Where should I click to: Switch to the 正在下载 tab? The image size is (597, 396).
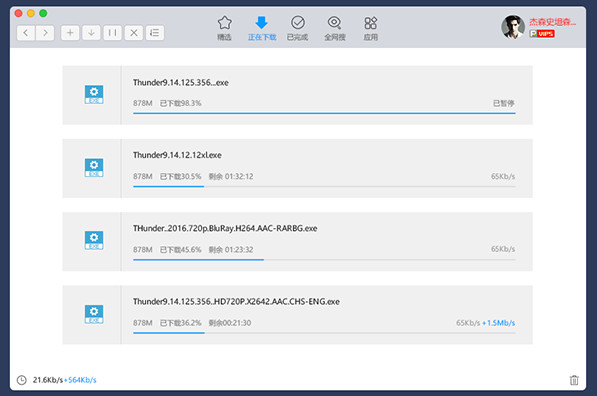click(262, 28)
